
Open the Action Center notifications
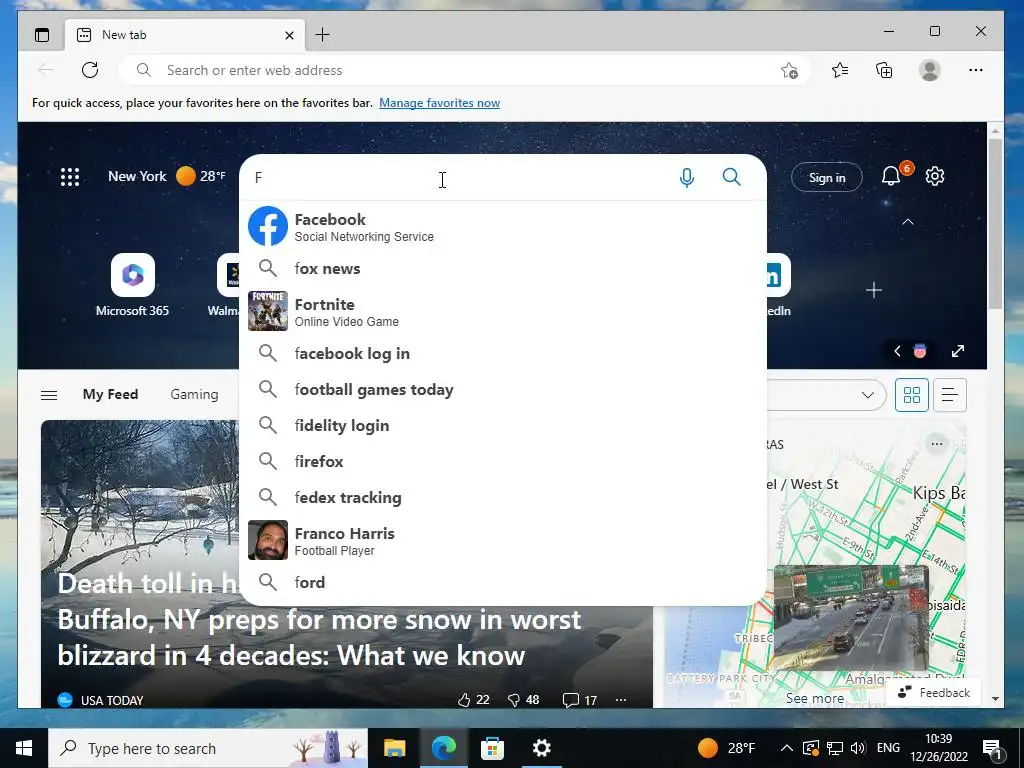click(992, 748)
